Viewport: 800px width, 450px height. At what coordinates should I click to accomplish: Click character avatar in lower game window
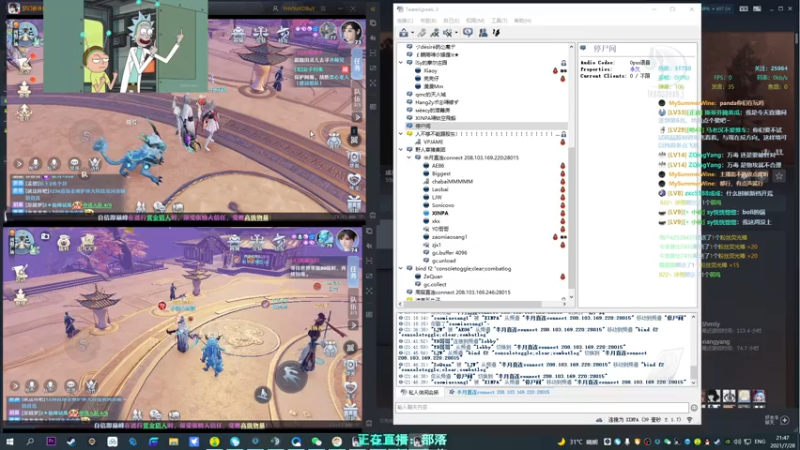(x=347, y=239)
